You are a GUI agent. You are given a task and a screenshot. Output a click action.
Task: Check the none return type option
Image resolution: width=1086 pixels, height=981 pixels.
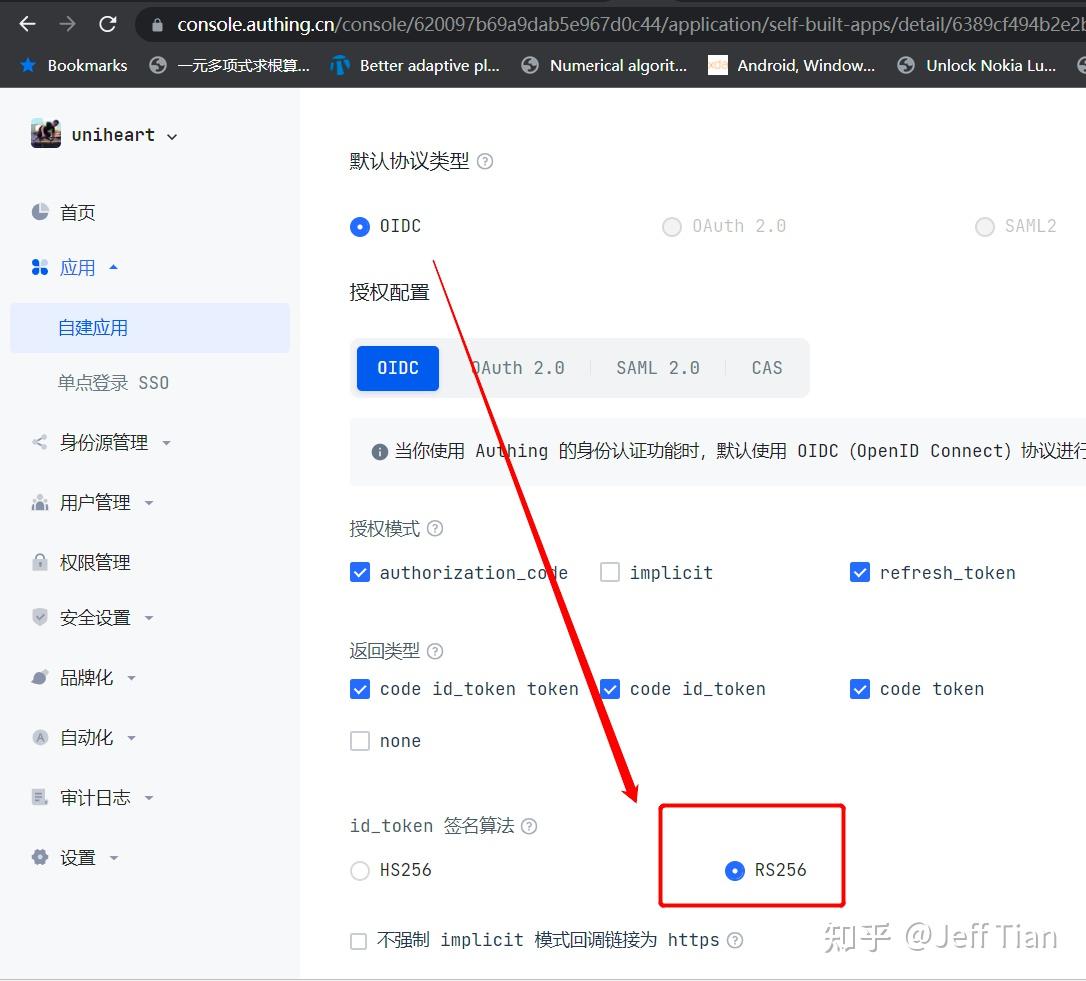pyautogui.click(x=360, y=740)
